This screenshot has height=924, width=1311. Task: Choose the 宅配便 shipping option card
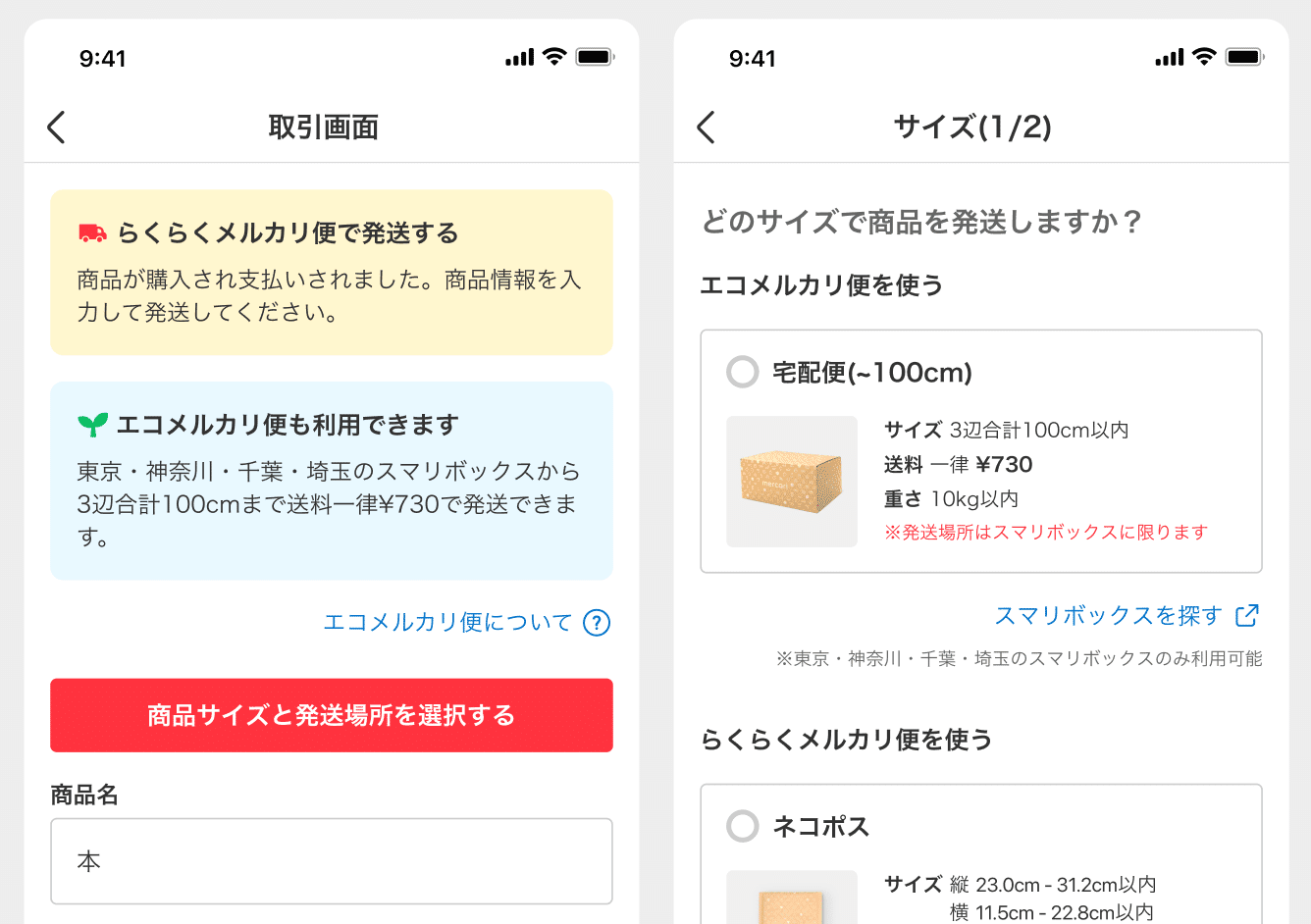pos(980,450)
